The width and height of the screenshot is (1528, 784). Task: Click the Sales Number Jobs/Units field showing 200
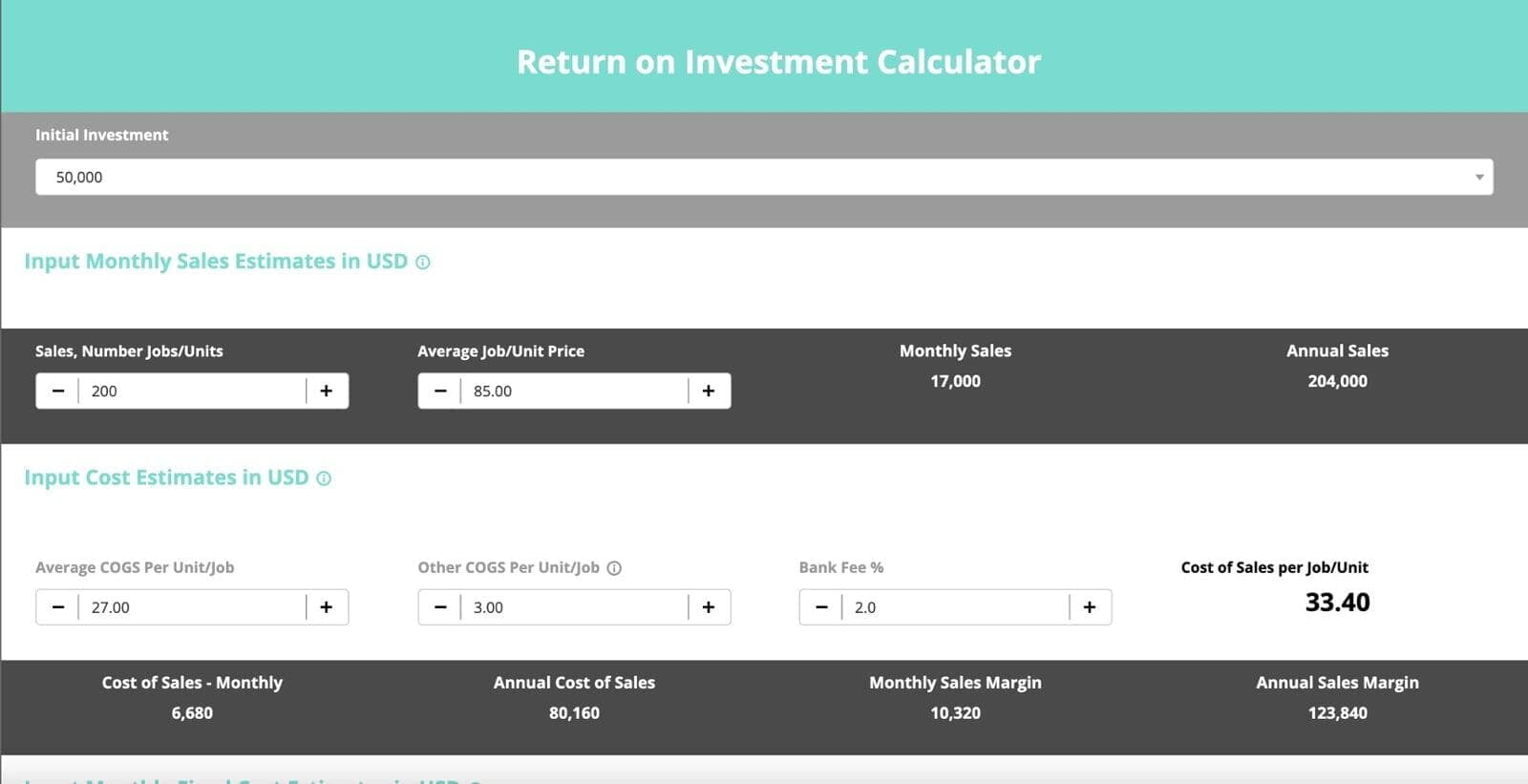click(191, 391)
